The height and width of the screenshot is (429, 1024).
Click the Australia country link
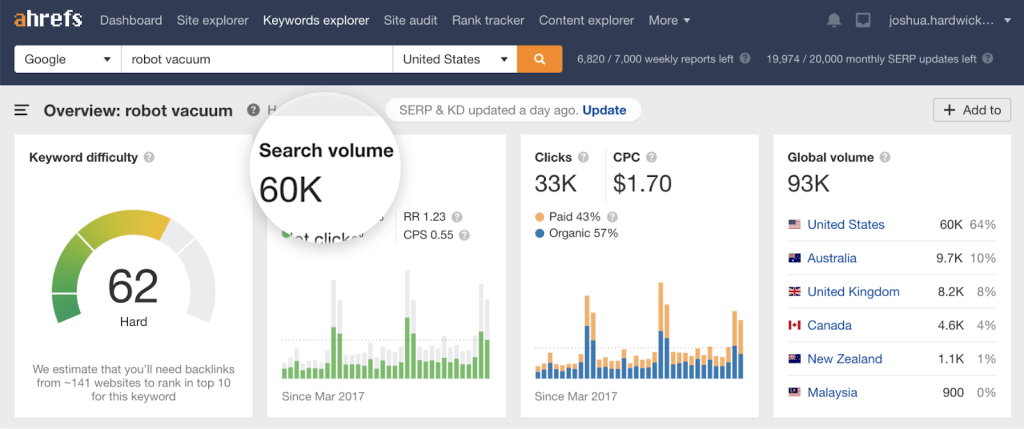pyautogui.click(x=831, y=258)
